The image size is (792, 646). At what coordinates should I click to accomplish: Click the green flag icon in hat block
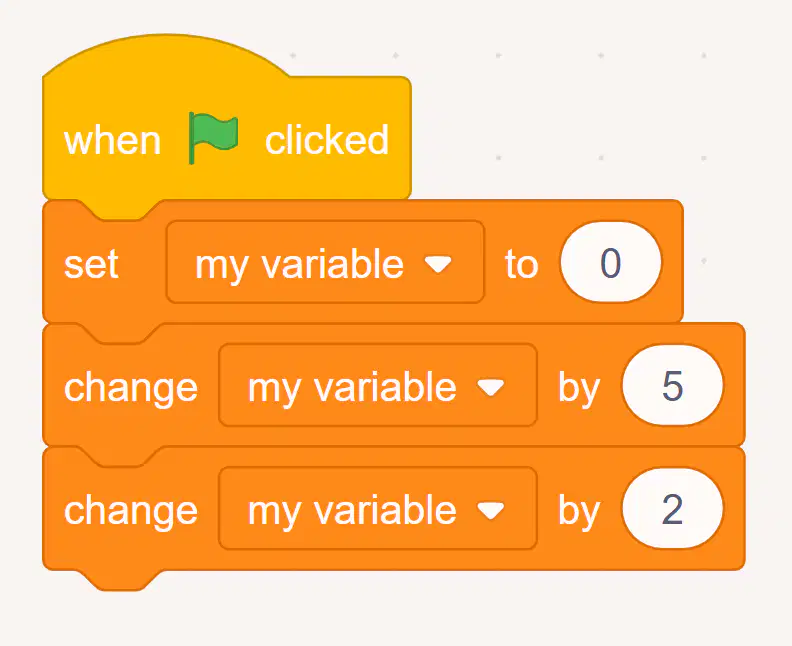(x=213, y=138)
